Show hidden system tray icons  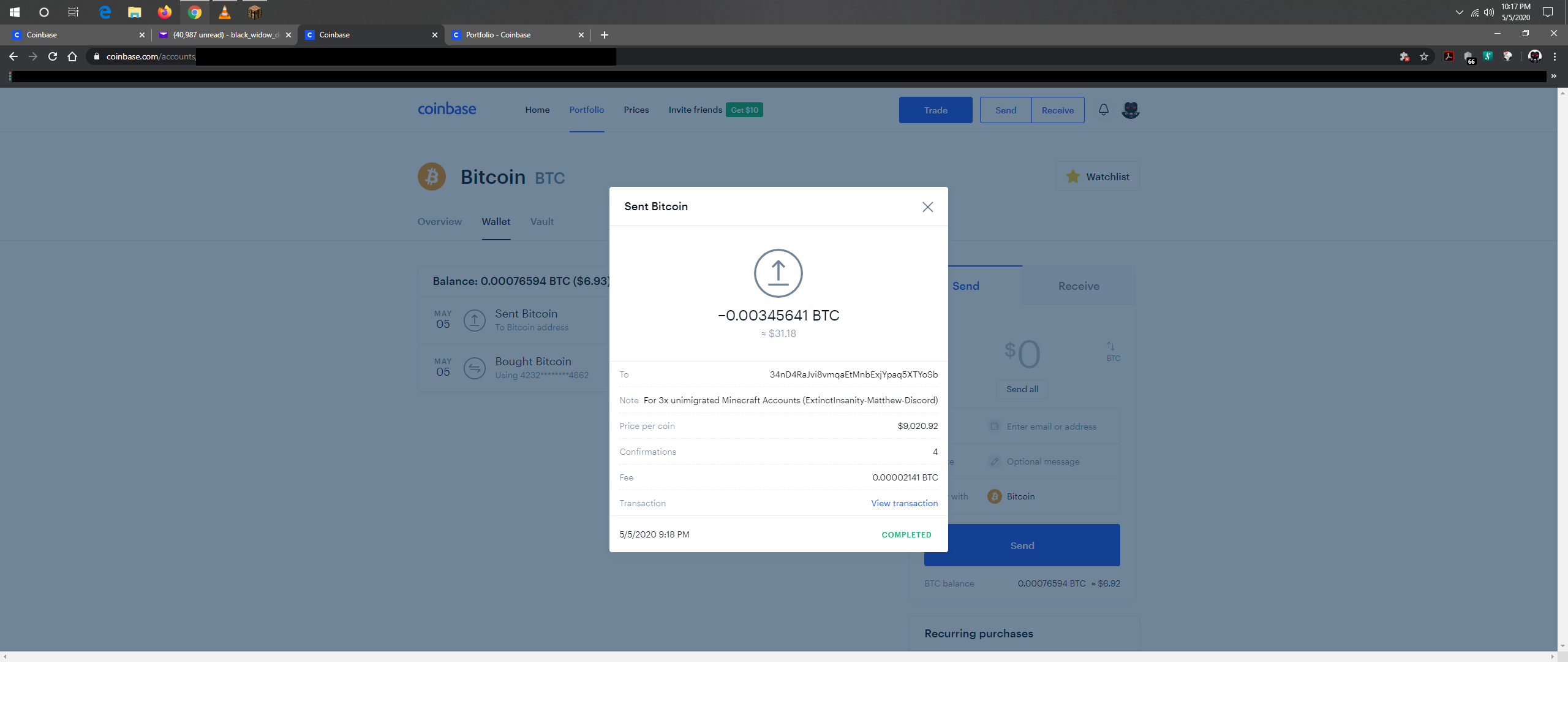tap(1459, 12)
